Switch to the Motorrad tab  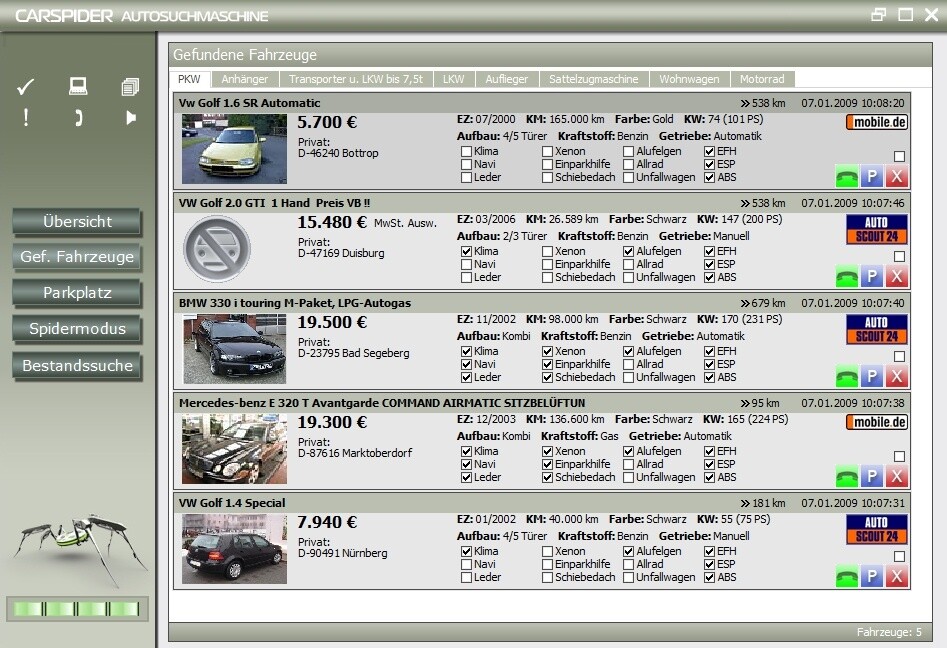coord(762,79)
